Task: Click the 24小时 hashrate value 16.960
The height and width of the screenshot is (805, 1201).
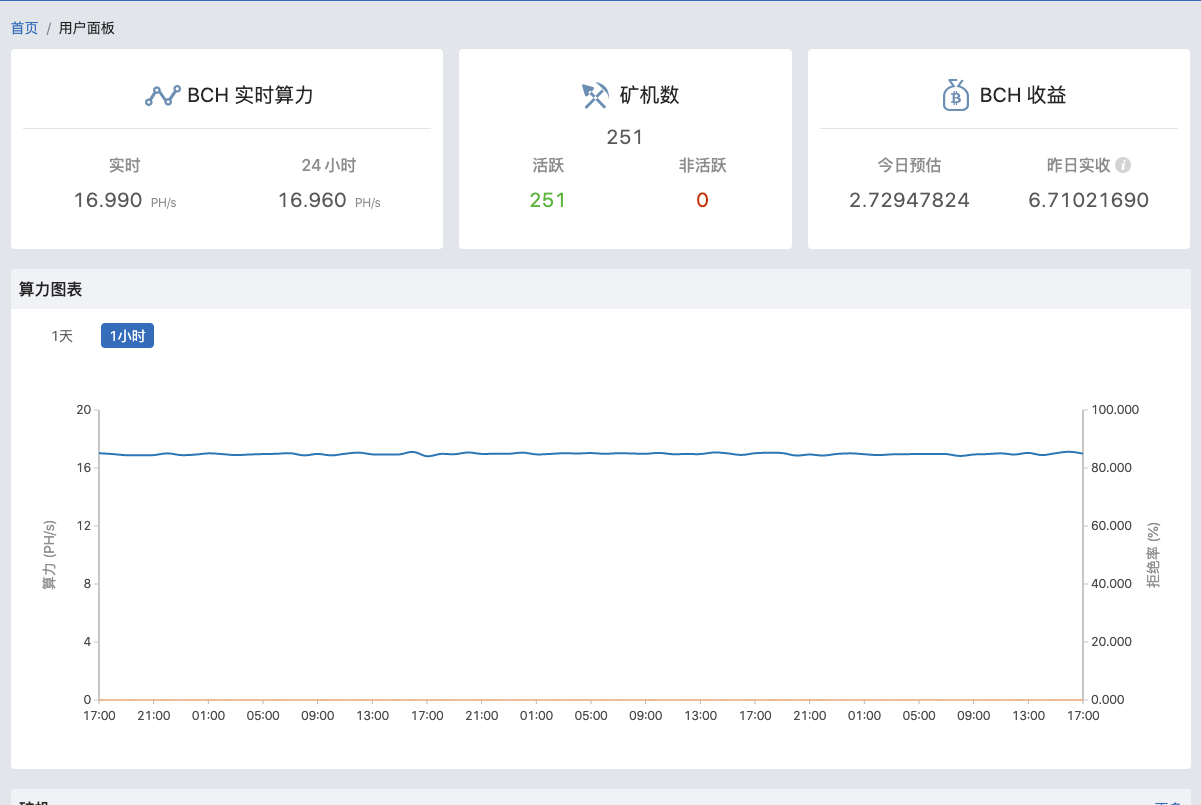Action: [x=312, y=200]
